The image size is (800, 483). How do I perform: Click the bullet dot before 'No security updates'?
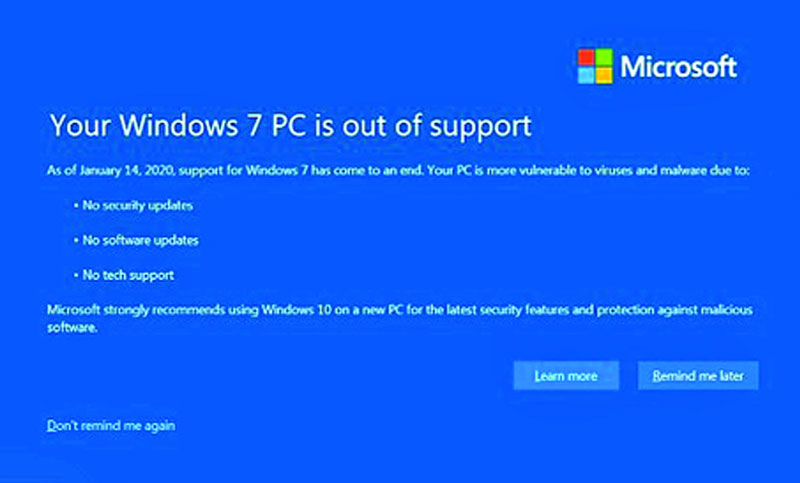76,206
